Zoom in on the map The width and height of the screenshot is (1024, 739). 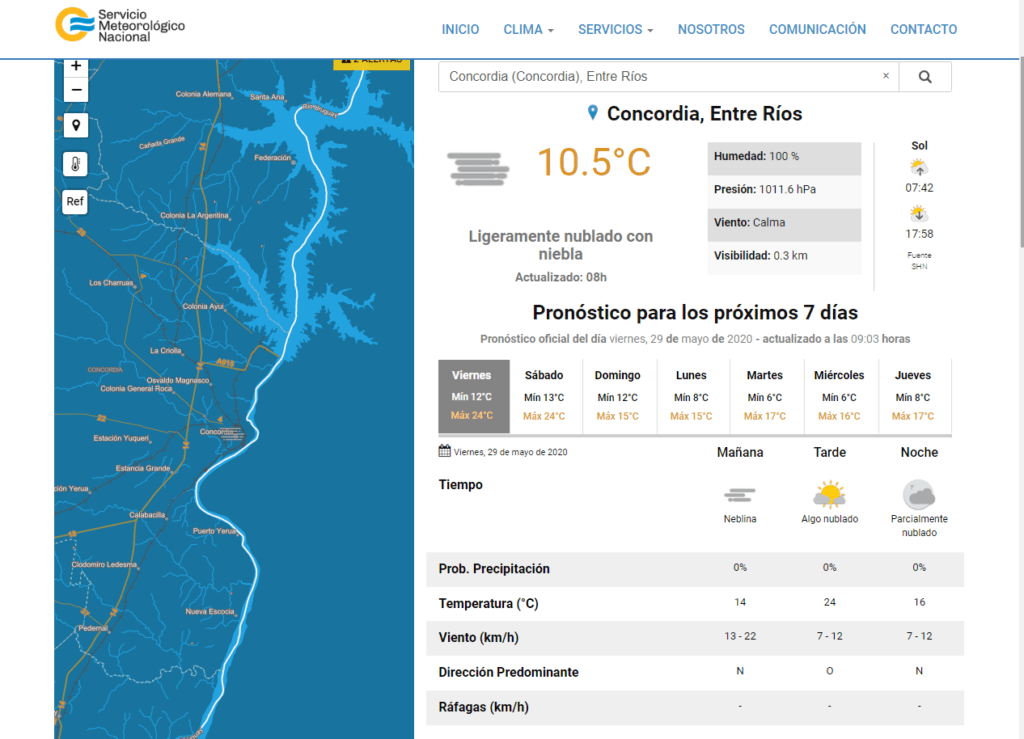click(x=76, y=66)
